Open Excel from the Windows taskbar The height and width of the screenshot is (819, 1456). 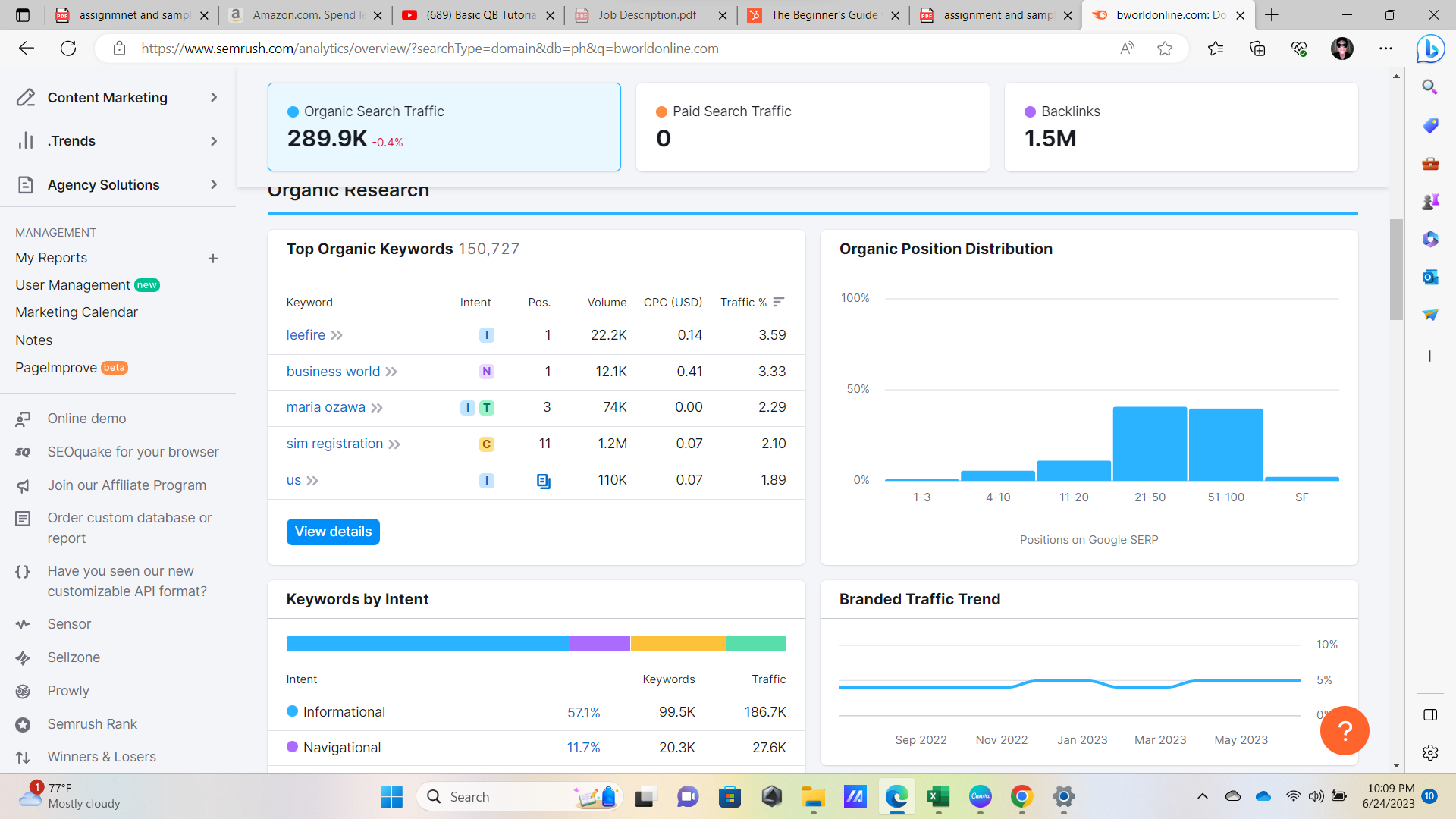(x=938, y=797)
